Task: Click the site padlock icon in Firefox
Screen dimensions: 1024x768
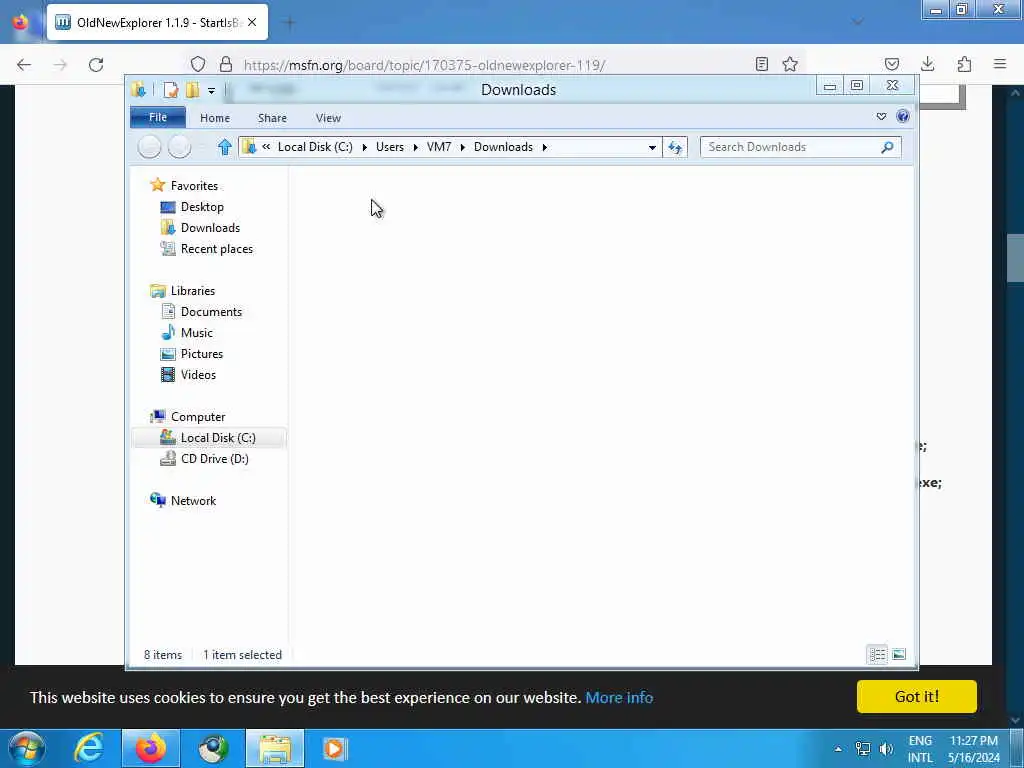Action: (226, 64)
